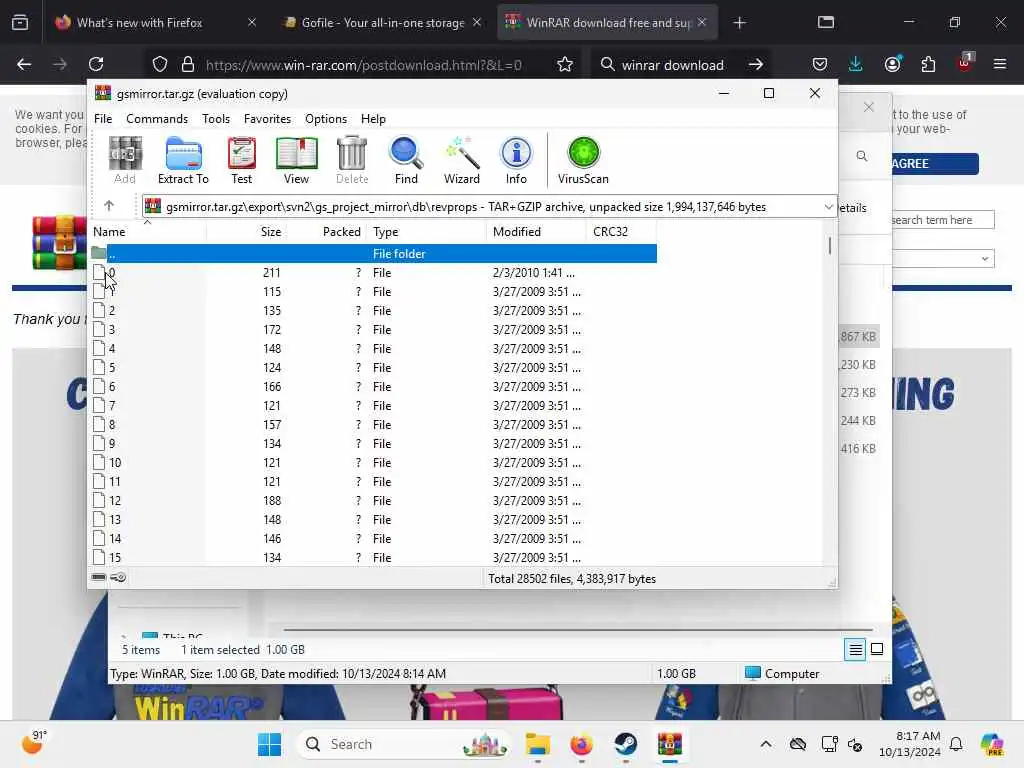Click the Delete trash can icon
Viewport: 1024px width, 768px height.
tap(352, 160)
